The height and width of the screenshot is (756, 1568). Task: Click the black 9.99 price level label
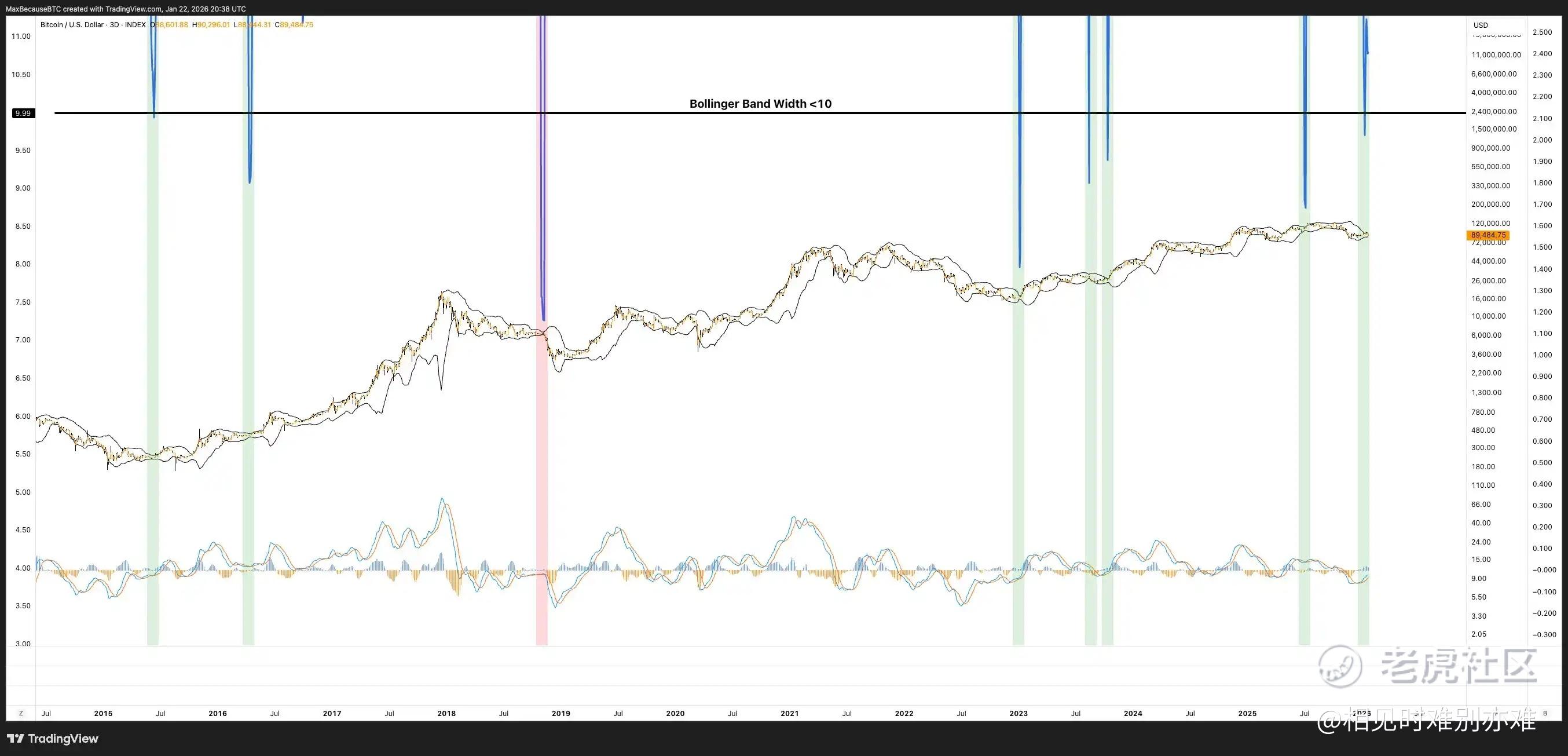[x=23, y=114]
